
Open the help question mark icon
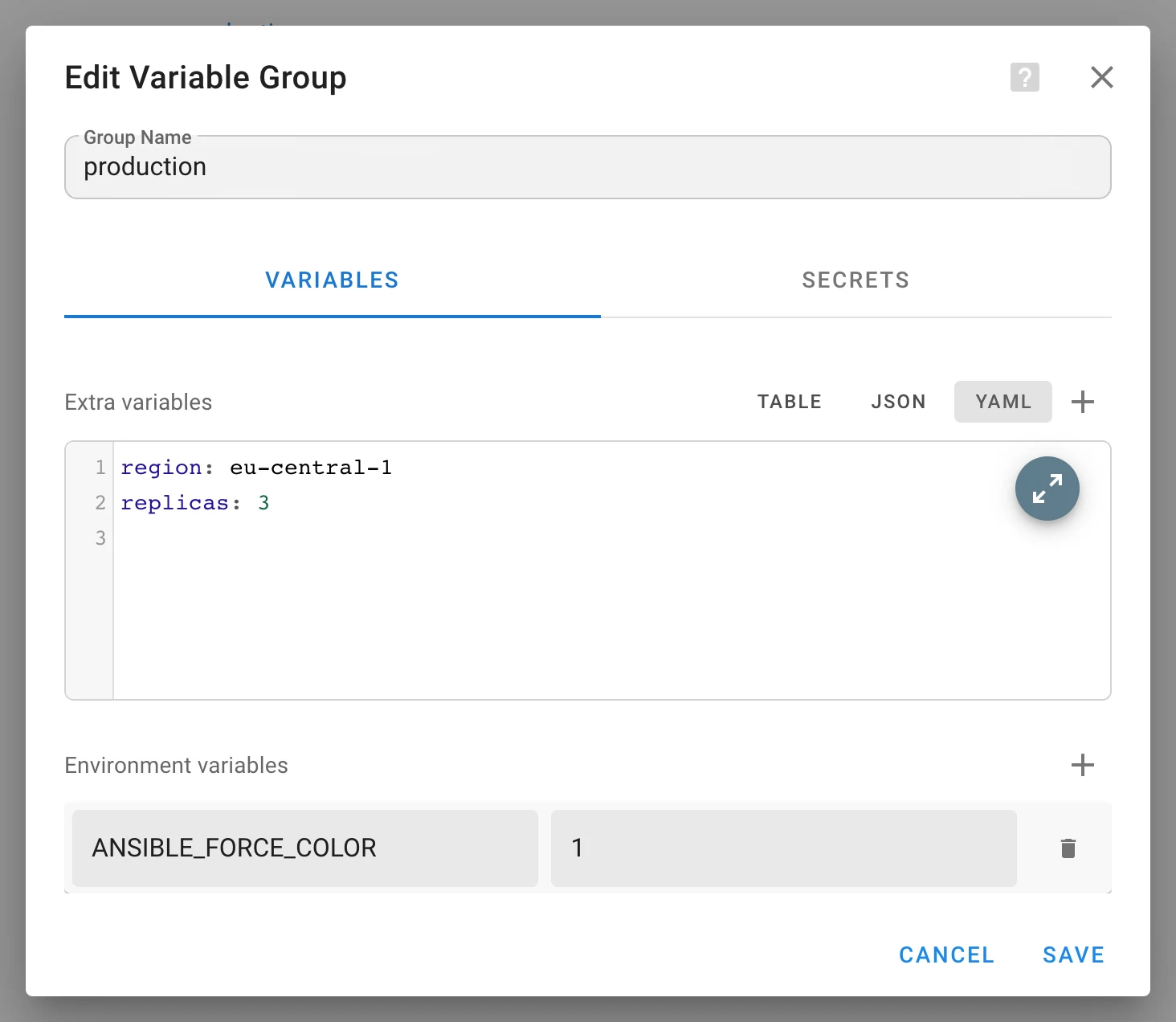point(1024,78)
